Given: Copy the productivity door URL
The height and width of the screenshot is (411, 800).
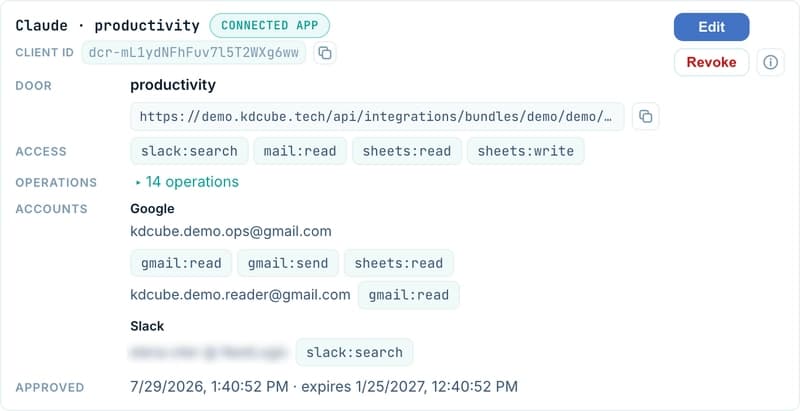Looking at the screenshot, I should 645,116.
